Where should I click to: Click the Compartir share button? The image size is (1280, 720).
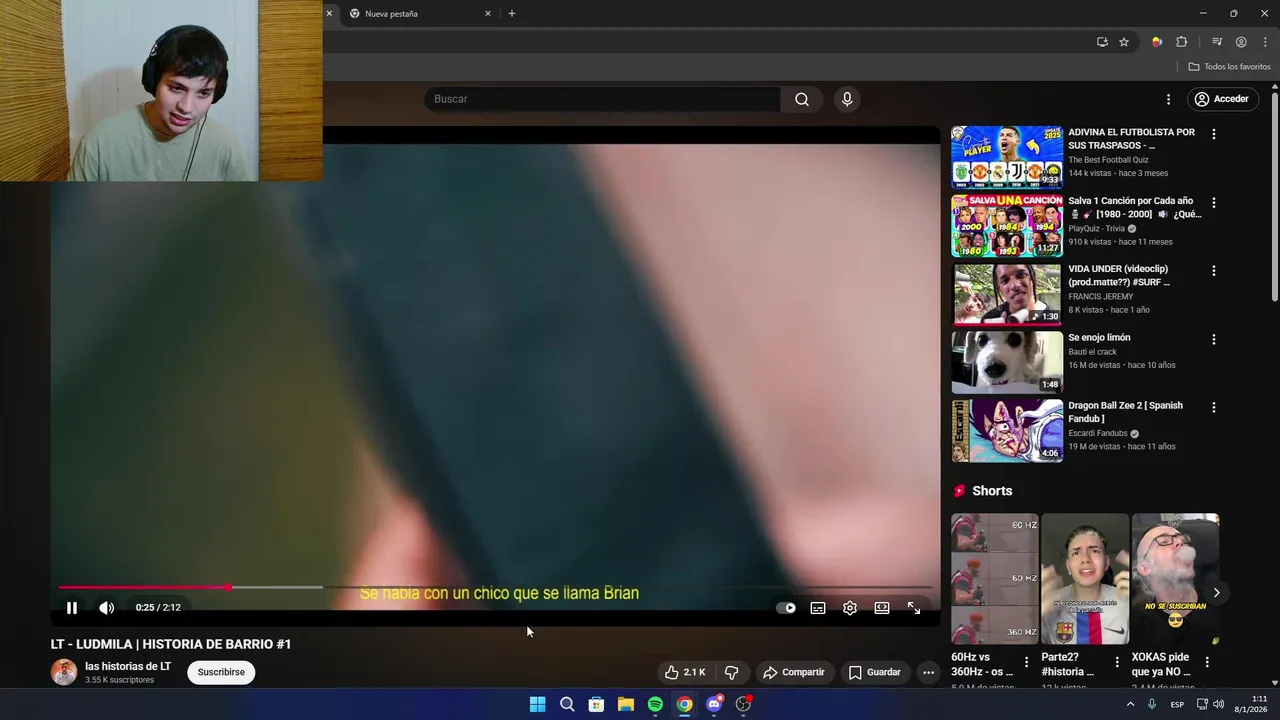click(794, 672)
